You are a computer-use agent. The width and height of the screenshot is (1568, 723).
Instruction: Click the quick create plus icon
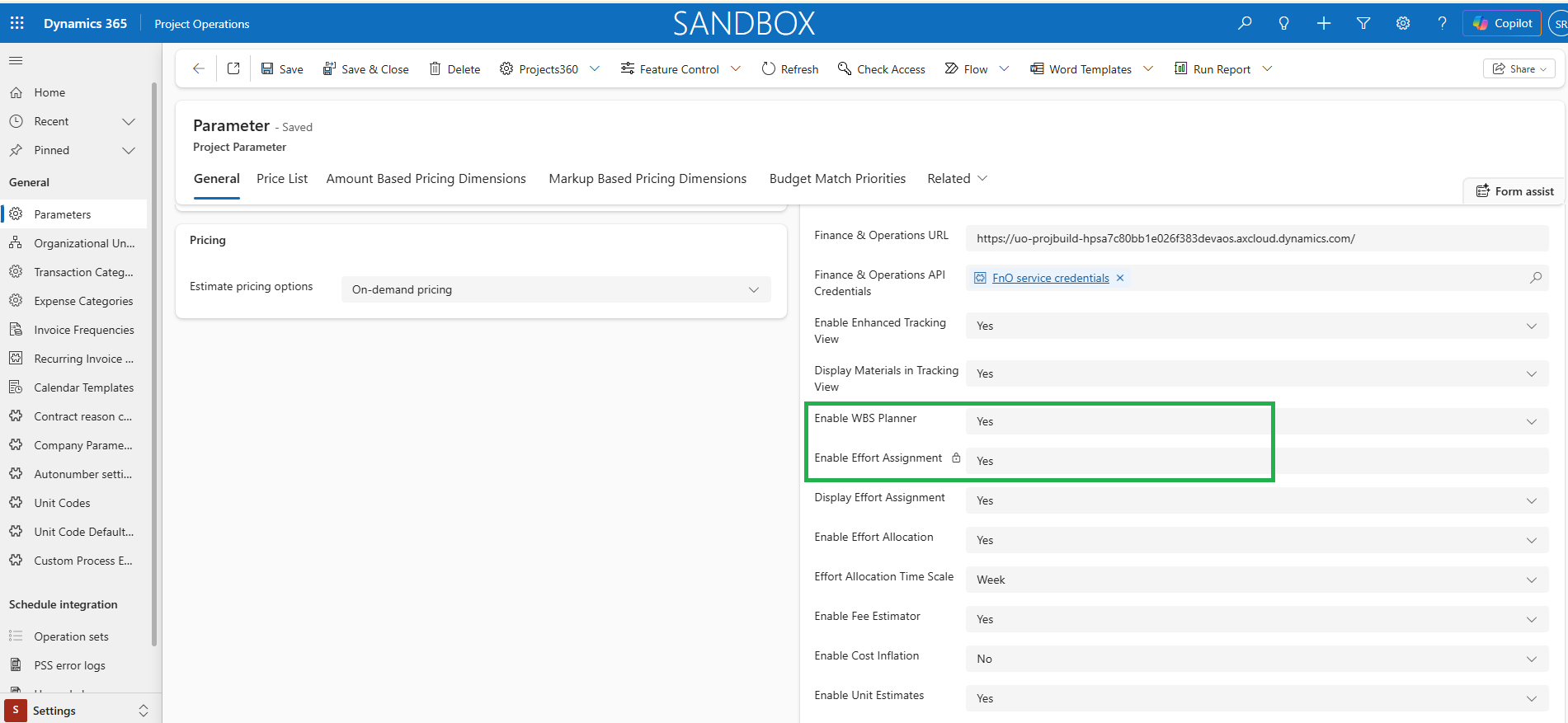pos(1324,23)
